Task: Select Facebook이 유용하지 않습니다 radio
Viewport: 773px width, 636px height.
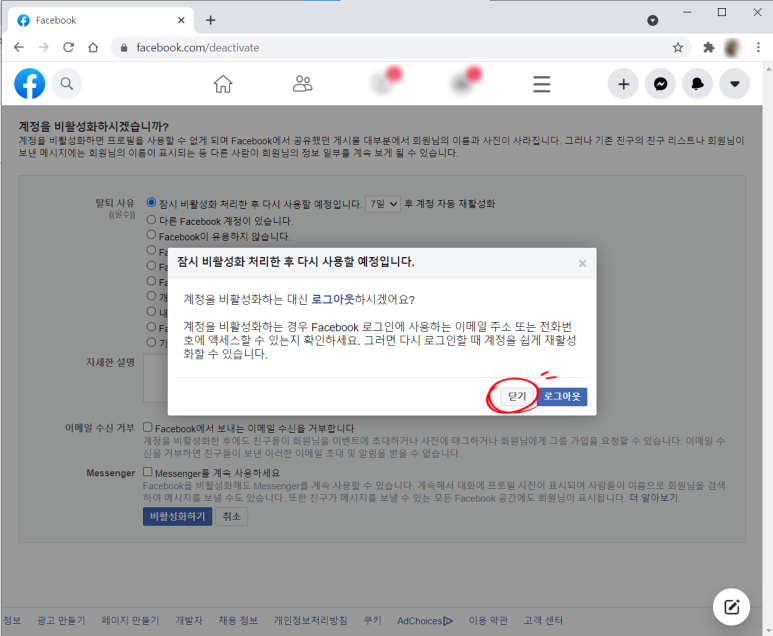Action: pos(151,235)
